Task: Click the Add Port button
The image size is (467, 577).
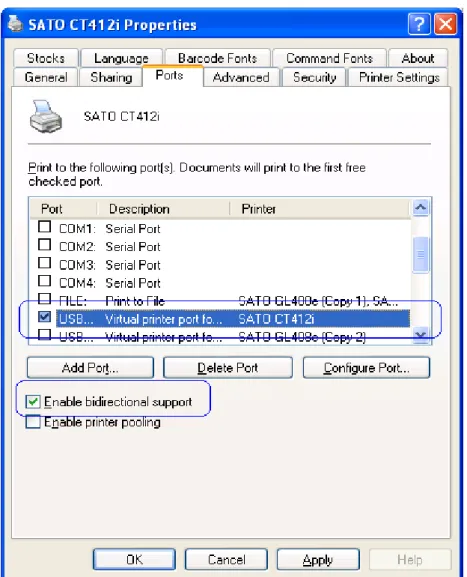Action: coord(90,368)
